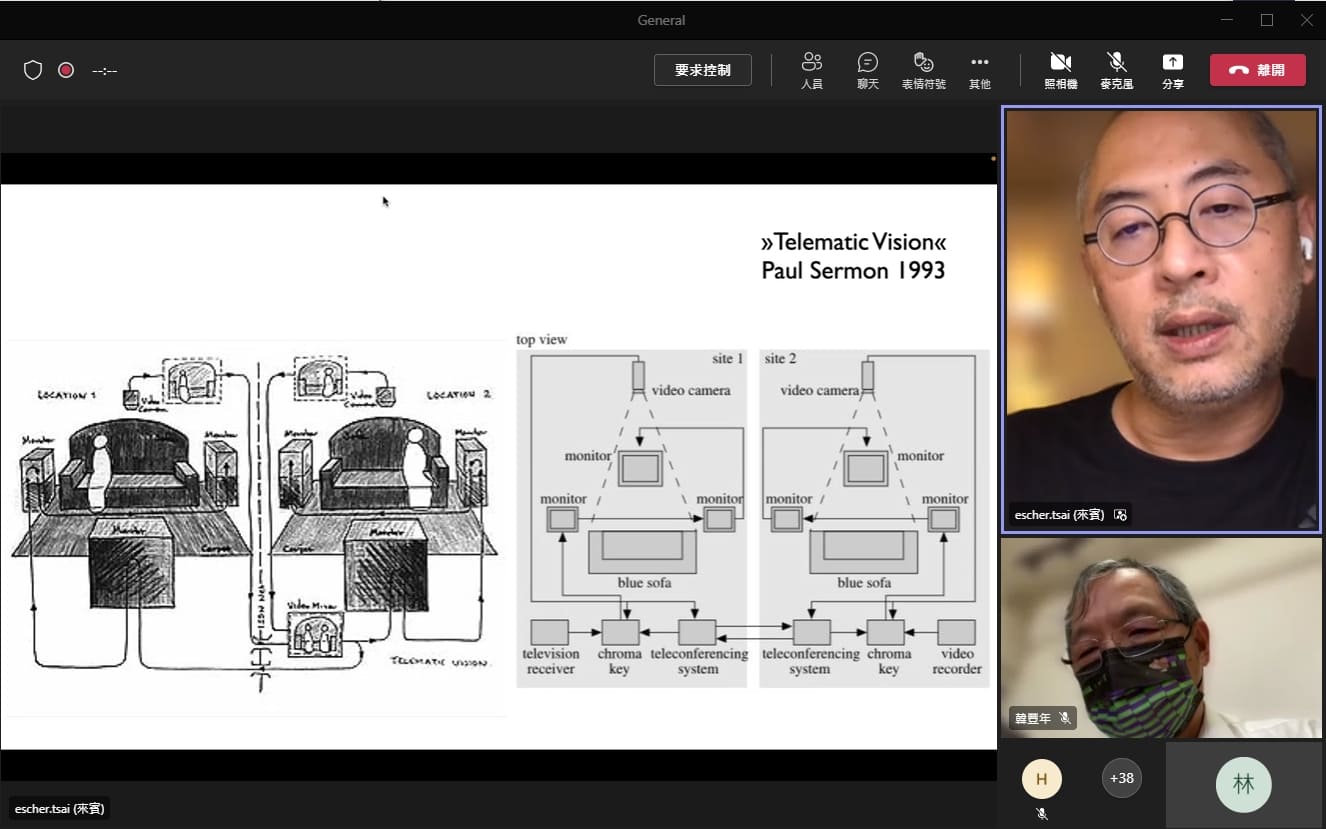
Task: Unmute the microphone (麥克風)
Action: (x=1116, y=70)
